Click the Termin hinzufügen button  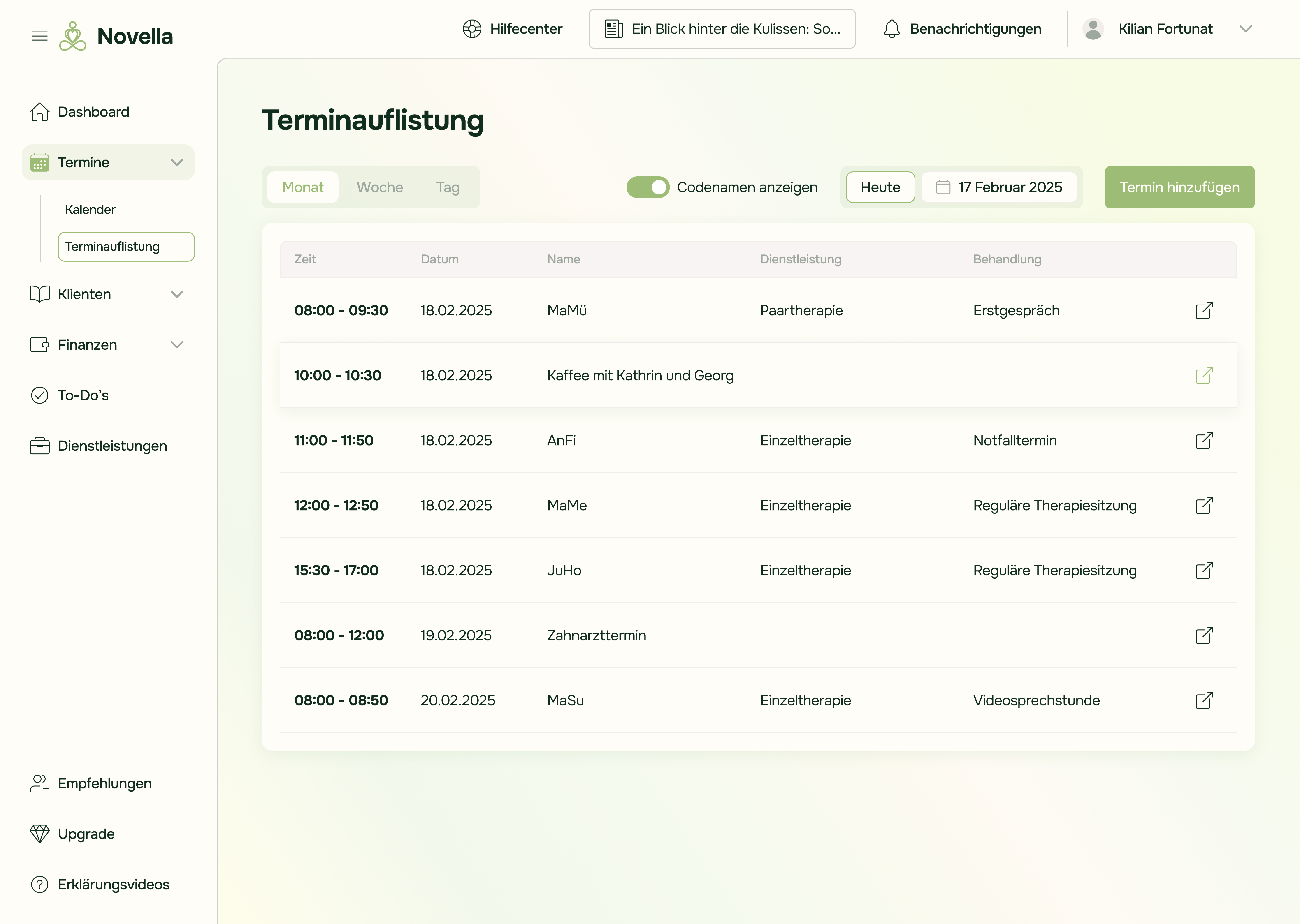(x=1179, y=187)
